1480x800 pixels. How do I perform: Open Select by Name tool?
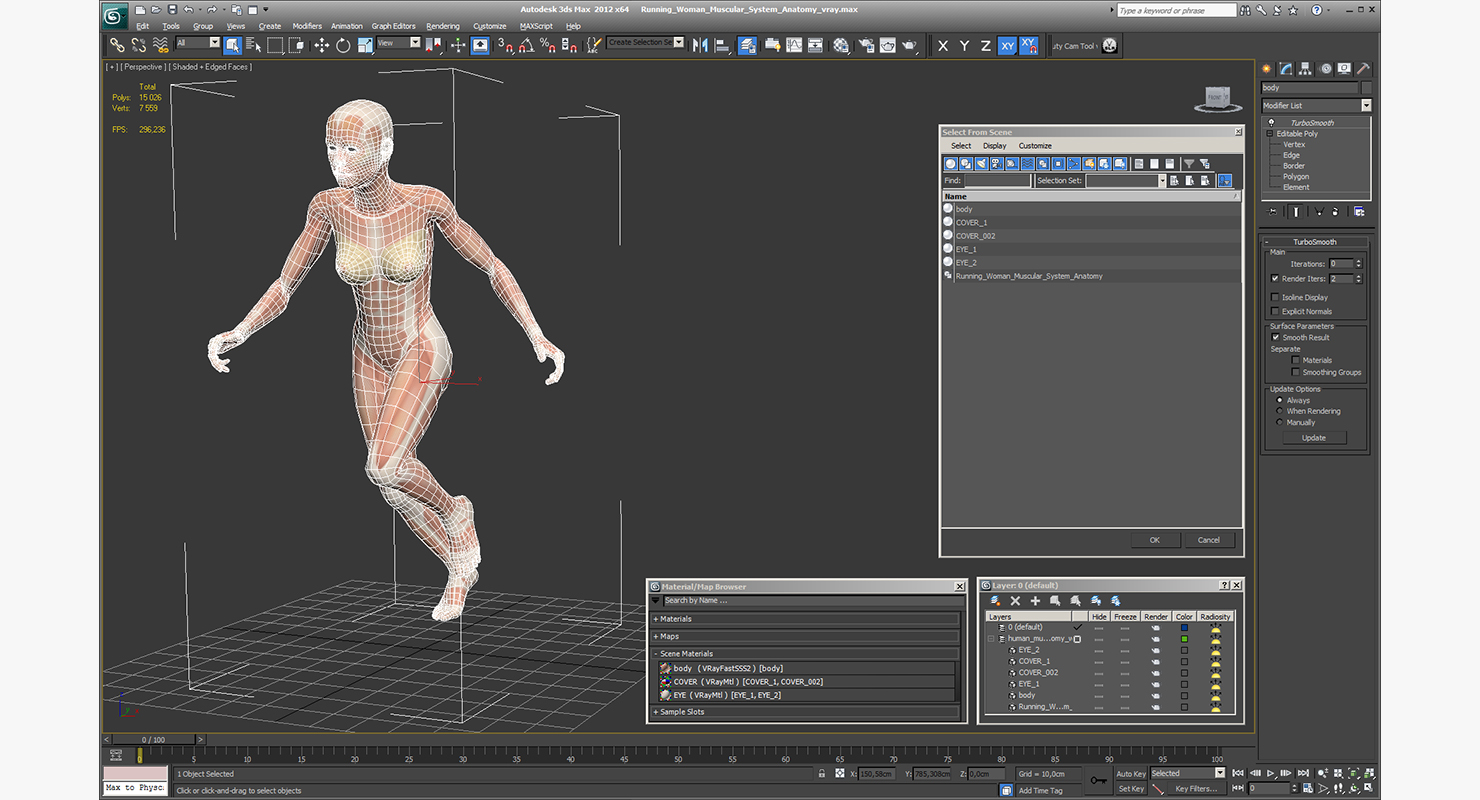(x=252, y=45)
